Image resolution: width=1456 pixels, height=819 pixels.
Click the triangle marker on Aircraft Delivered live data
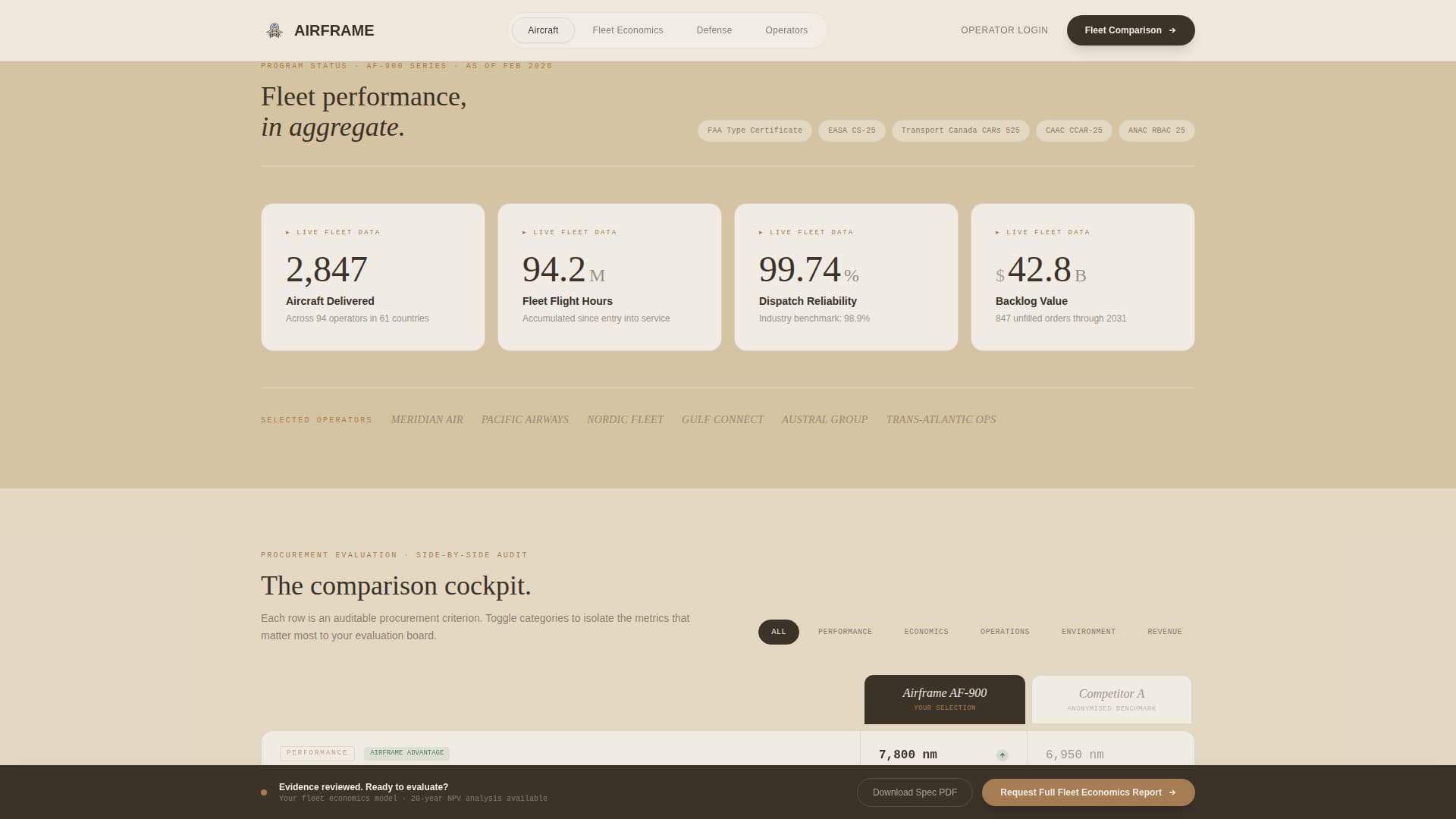tap(289, 232)
